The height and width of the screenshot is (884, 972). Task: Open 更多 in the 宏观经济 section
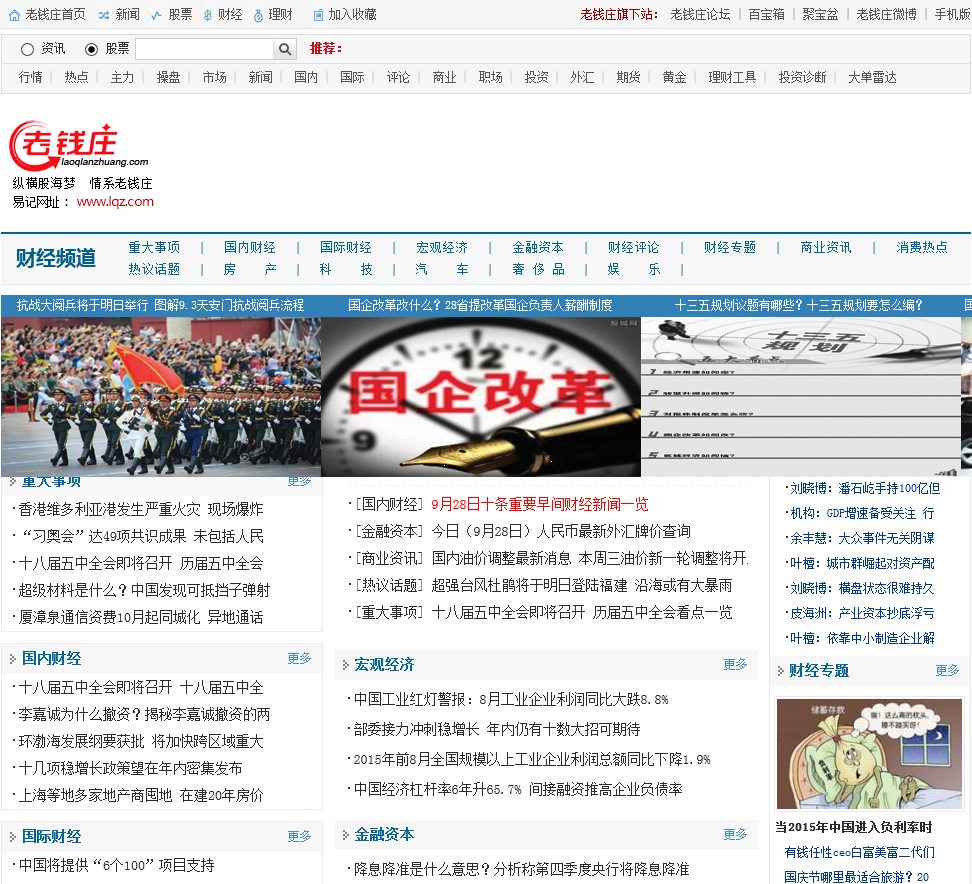click(735, 665)
